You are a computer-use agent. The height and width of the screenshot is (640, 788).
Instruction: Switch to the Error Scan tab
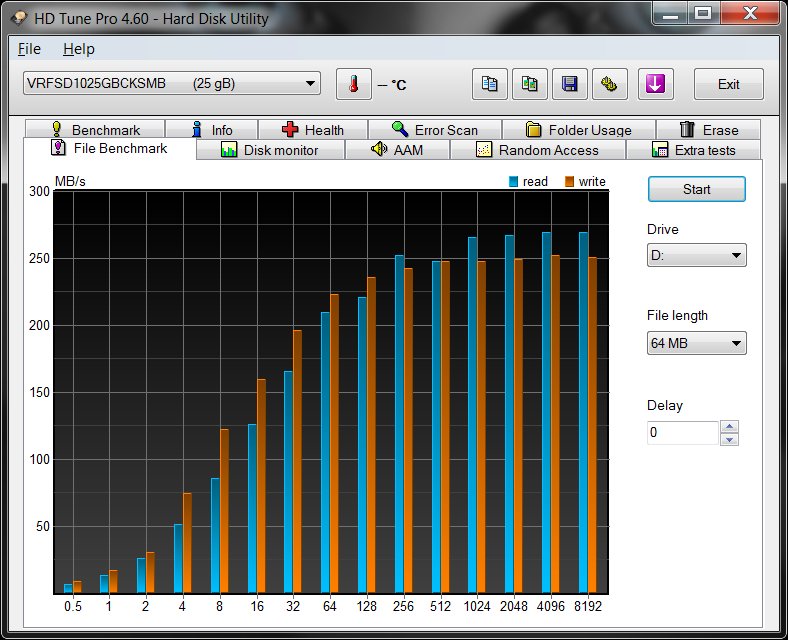pos(435,130)
